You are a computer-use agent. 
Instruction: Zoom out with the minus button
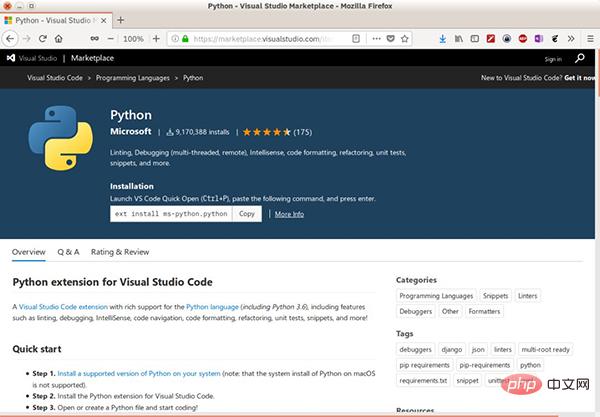(111, 39)
